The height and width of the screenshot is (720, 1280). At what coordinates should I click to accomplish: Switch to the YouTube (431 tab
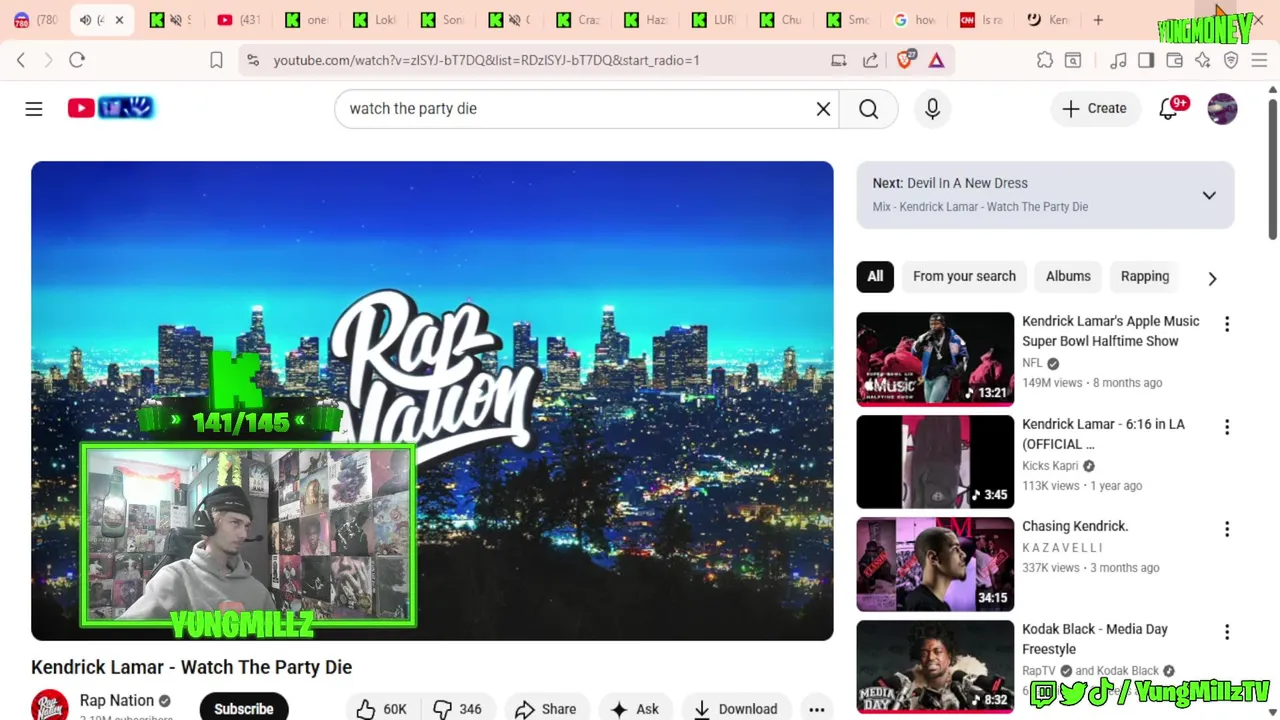[x=238, y=20]
